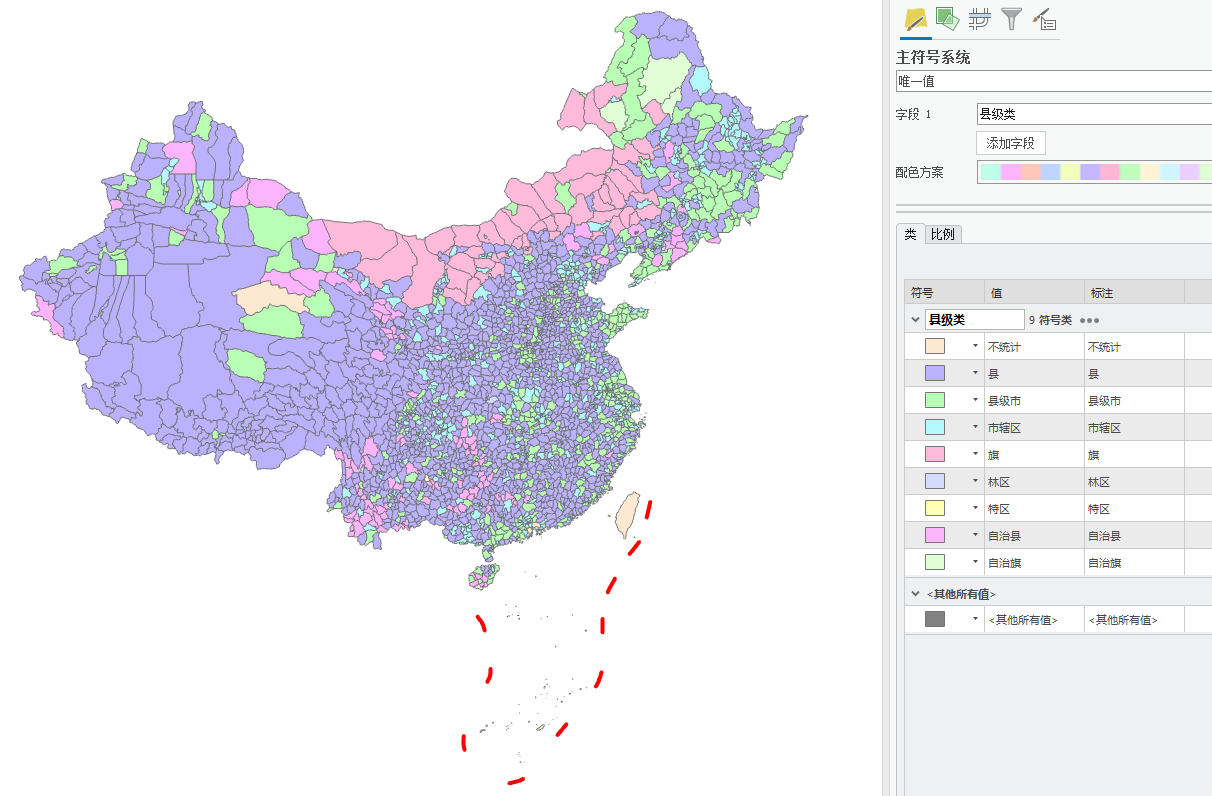
Task: Switch to the 比例 tab
Action: click(x=942, y=234)
